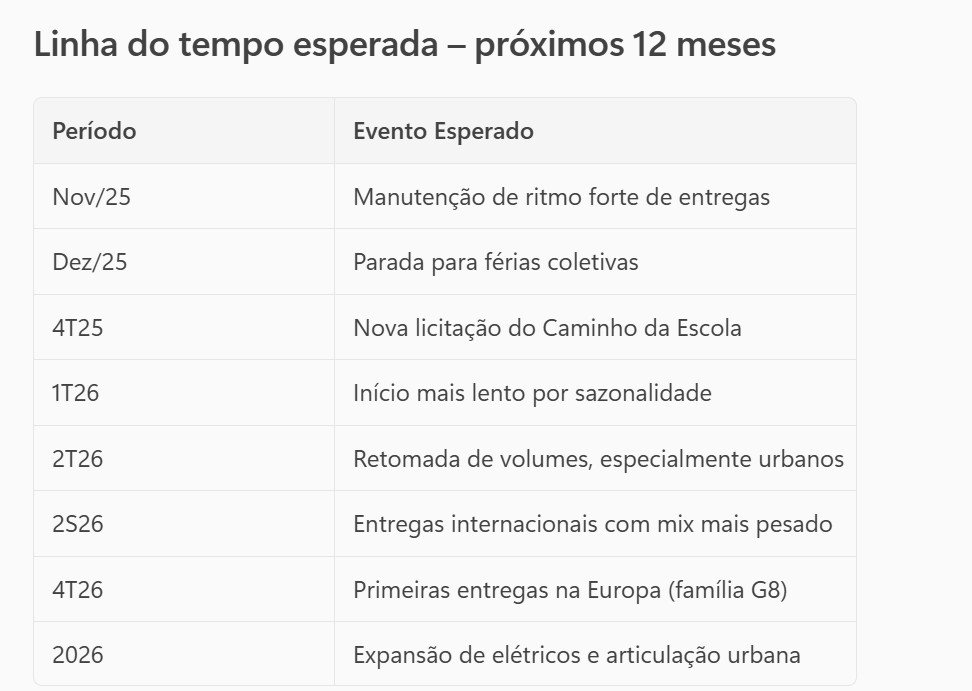Image resolution: width=972 pixels, height=691 pixels.
Task: Select the 'Dez/25' period cell
Action: click(x=90, y=262)
